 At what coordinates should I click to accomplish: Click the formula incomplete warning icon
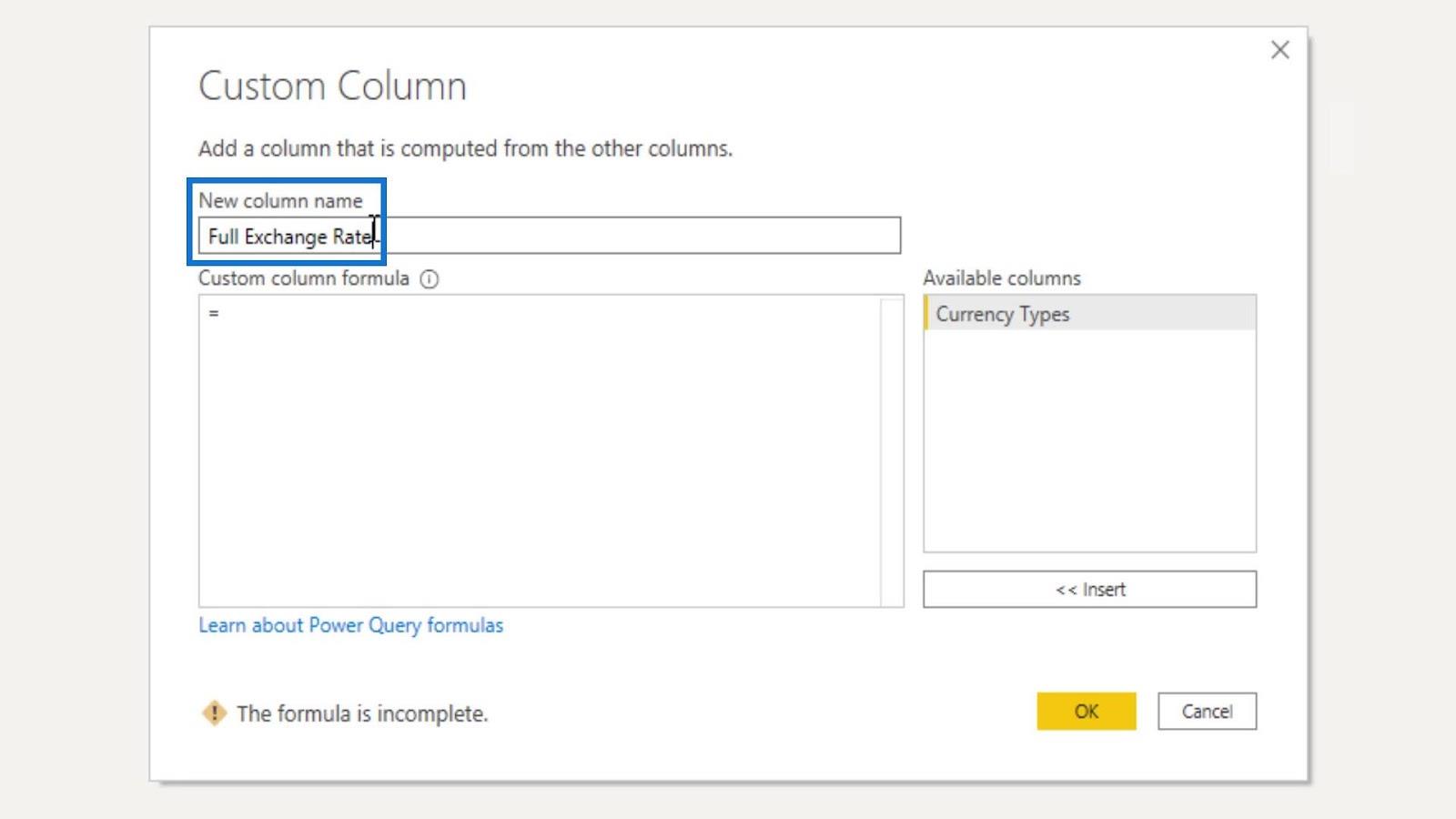point(214,713)
